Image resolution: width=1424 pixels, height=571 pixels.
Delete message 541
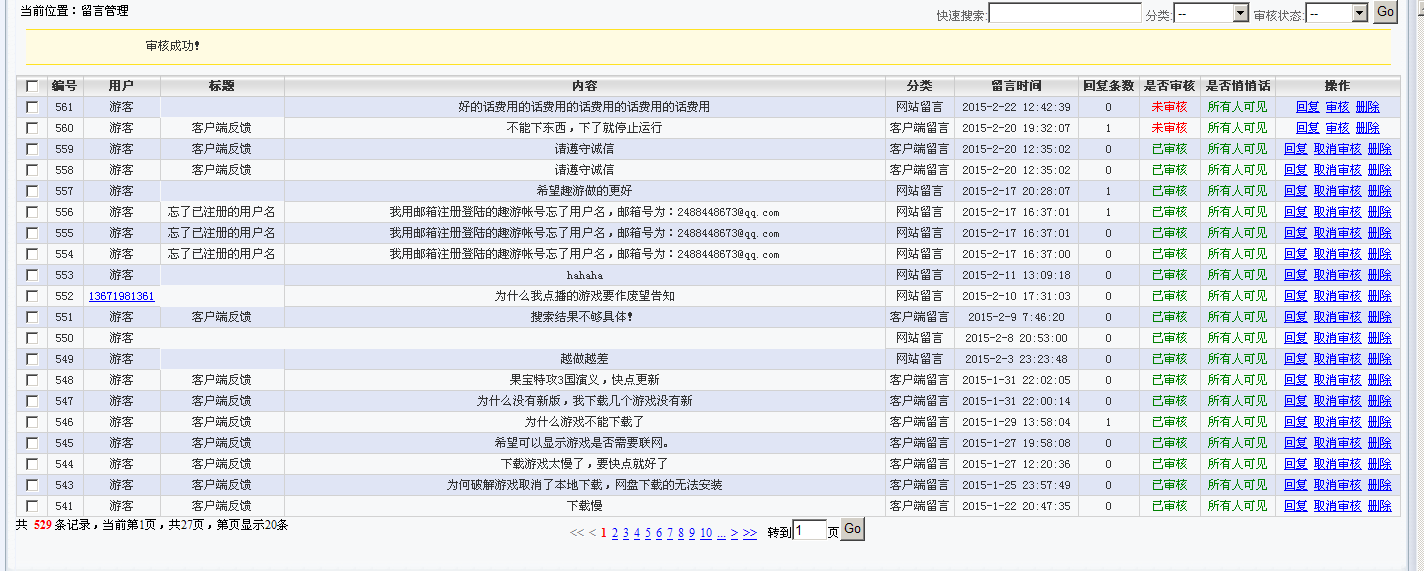[1379, 506]
